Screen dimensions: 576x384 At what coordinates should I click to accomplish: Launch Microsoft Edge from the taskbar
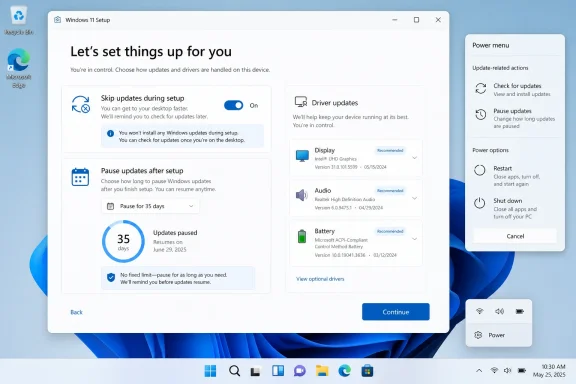tap(345, 371)
